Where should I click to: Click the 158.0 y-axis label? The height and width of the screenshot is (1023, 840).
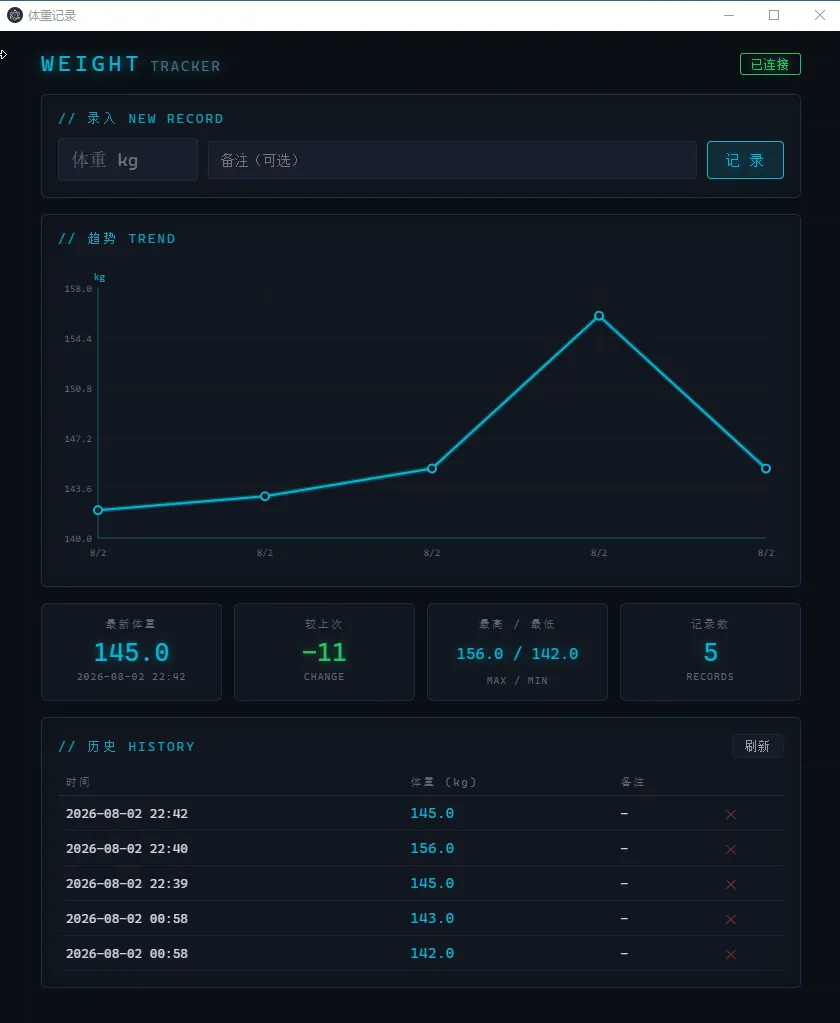78,289
